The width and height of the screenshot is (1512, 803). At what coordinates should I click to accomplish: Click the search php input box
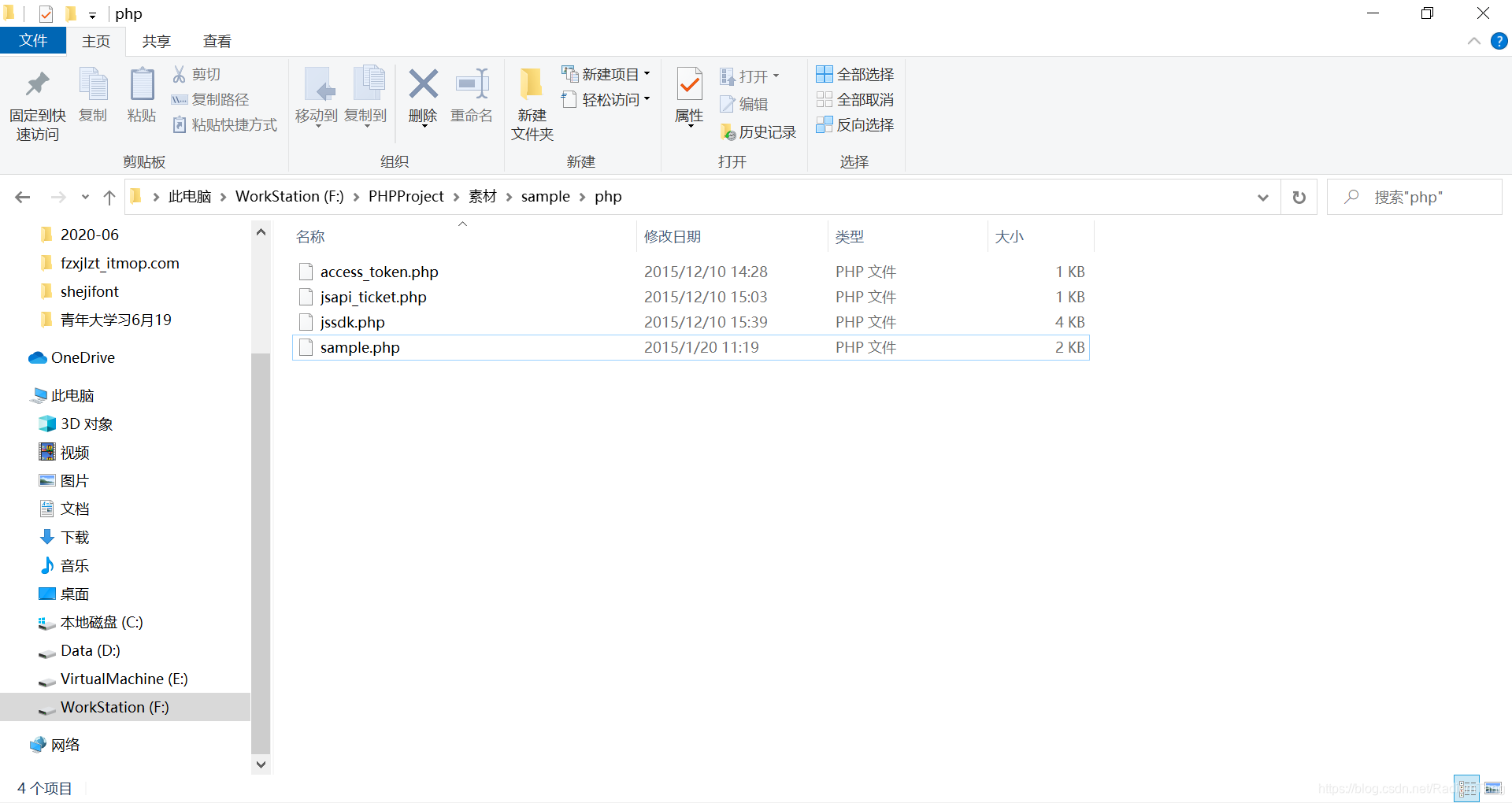[x=1414, y=197]
